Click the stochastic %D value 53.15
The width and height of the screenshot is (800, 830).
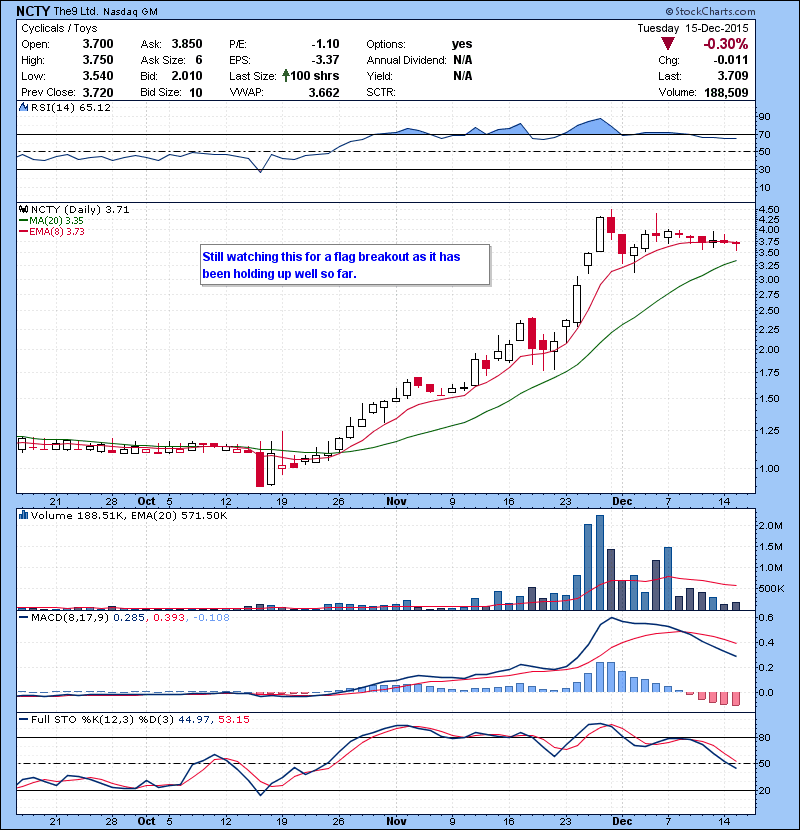[233, 719]
